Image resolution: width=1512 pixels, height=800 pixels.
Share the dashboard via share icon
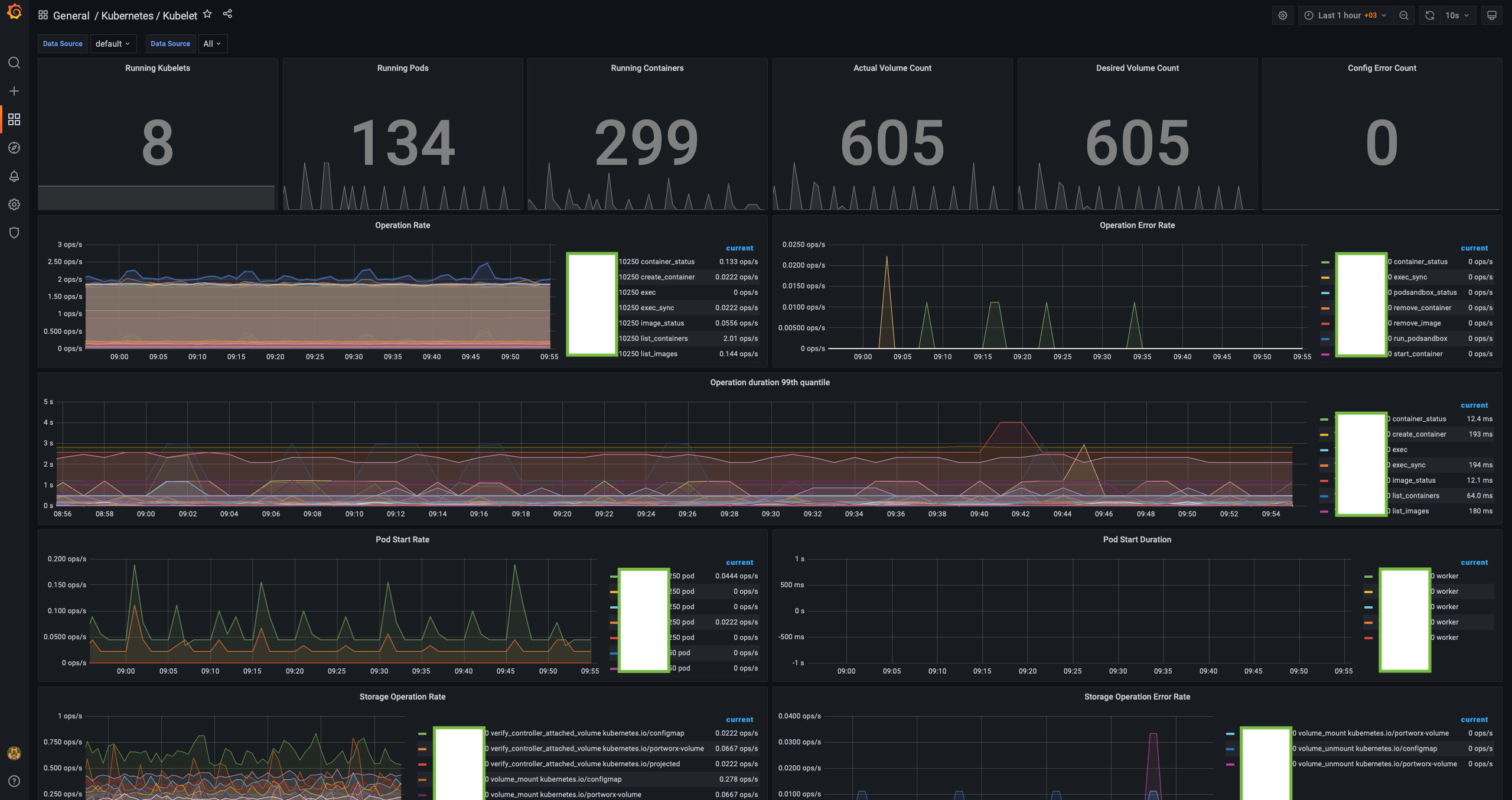click(x=227, y=14)
